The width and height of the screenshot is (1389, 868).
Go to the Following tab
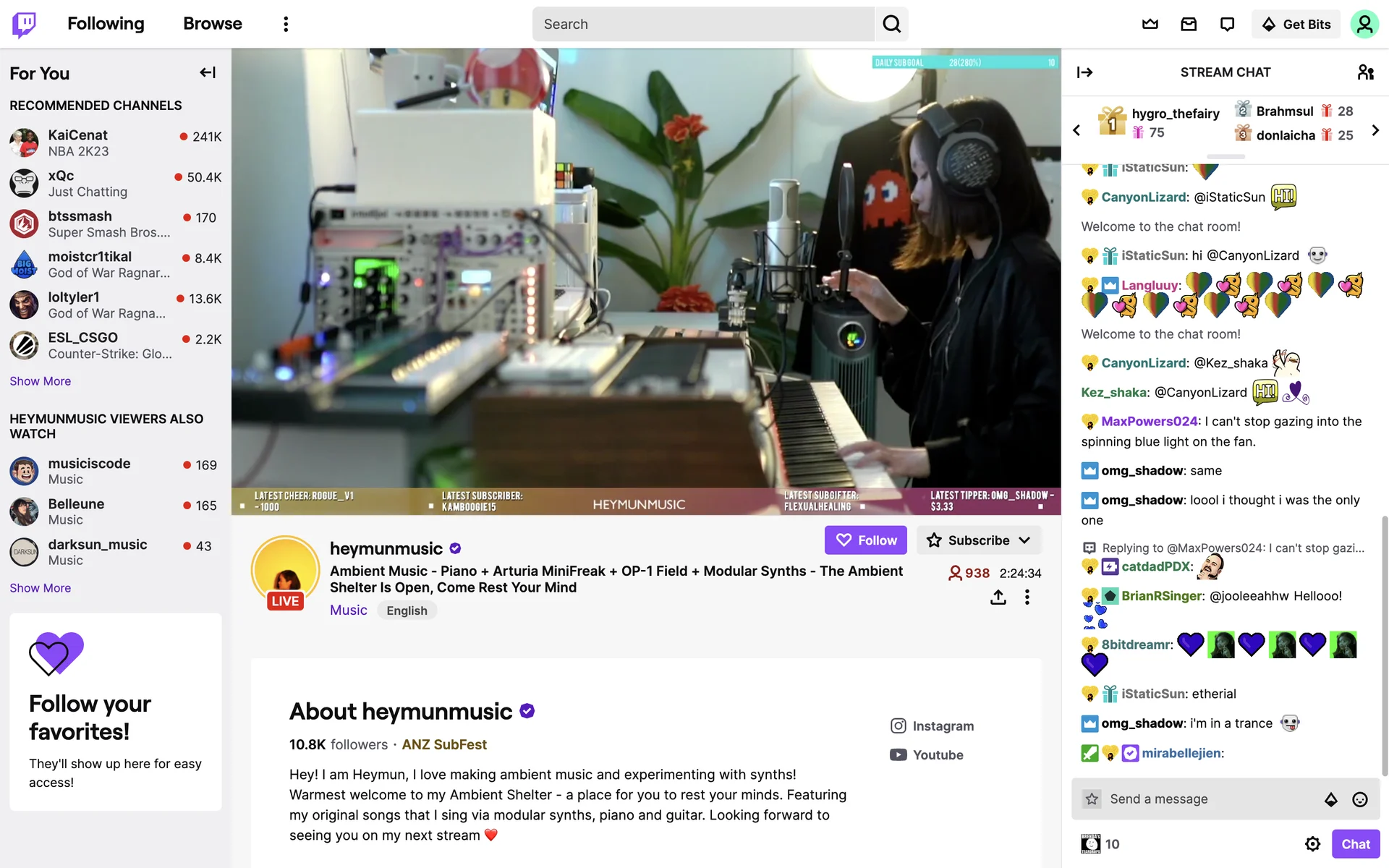pyautogui.click(x=106, y=24)
